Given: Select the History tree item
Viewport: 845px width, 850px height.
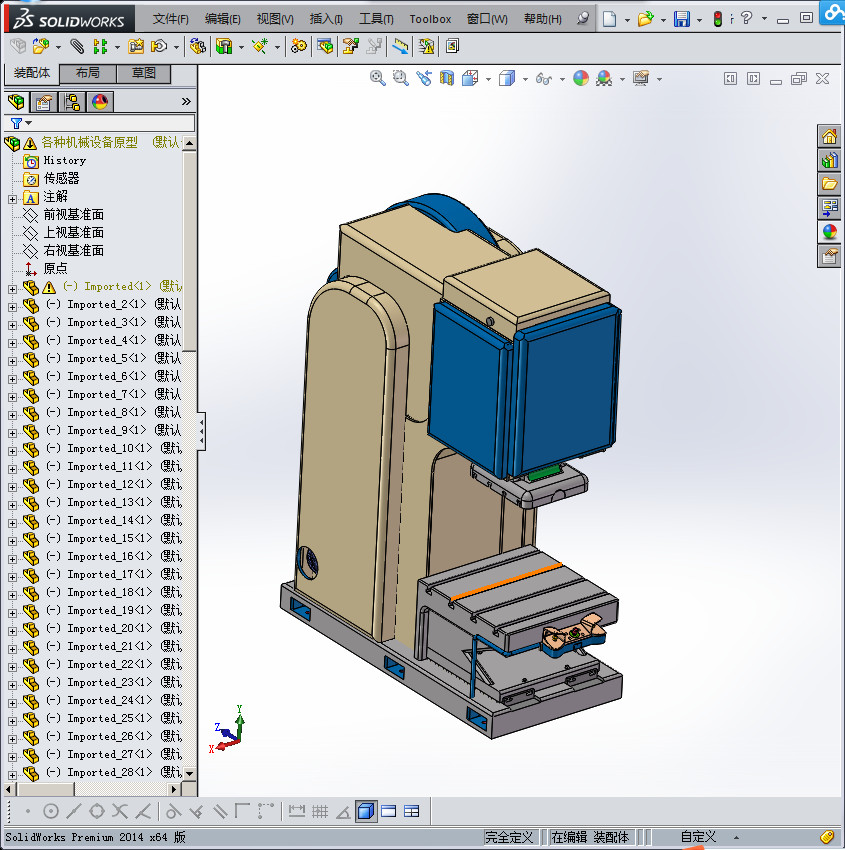Looking at the screenshot, I should click(x=64, y=160).
